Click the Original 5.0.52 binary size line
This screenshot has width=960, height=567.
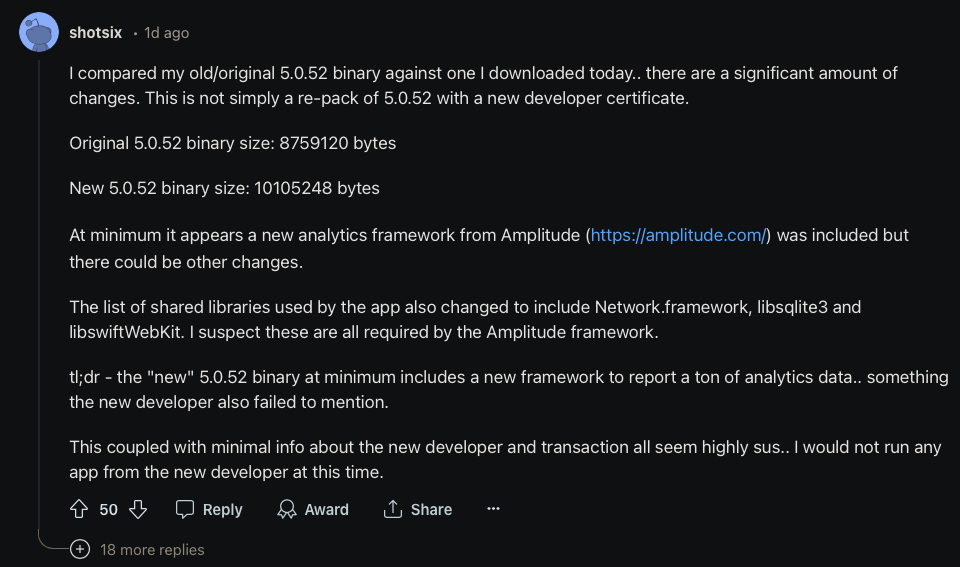pyautogui.click(x=232, y=143)
